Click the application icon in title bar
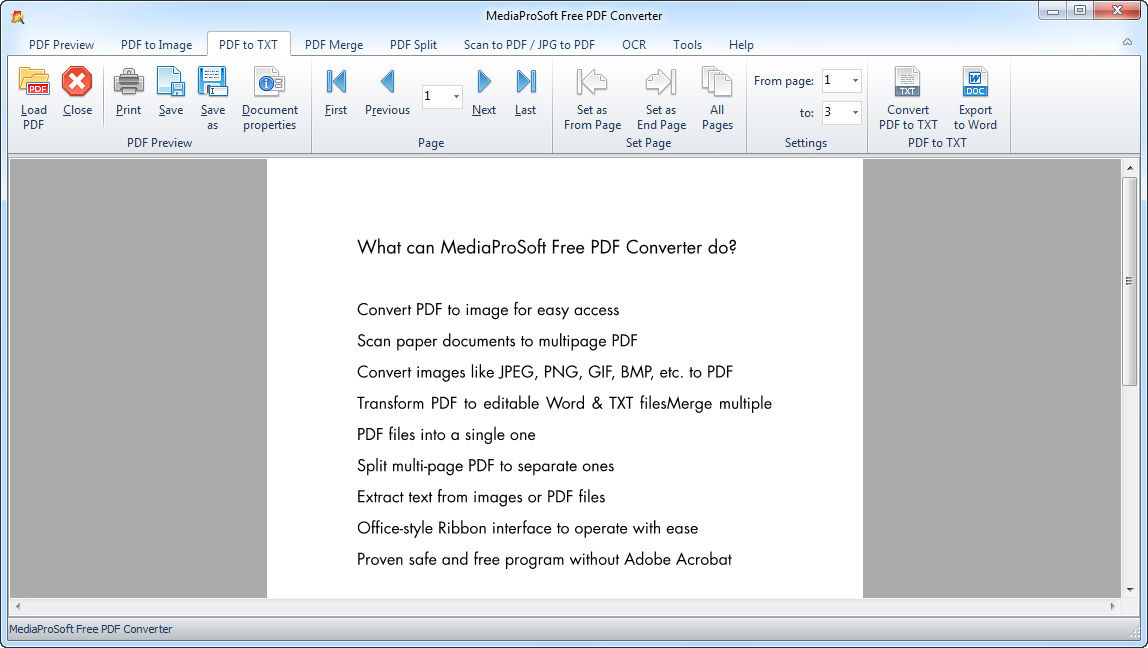The image size is (1148, 648). 18,16
